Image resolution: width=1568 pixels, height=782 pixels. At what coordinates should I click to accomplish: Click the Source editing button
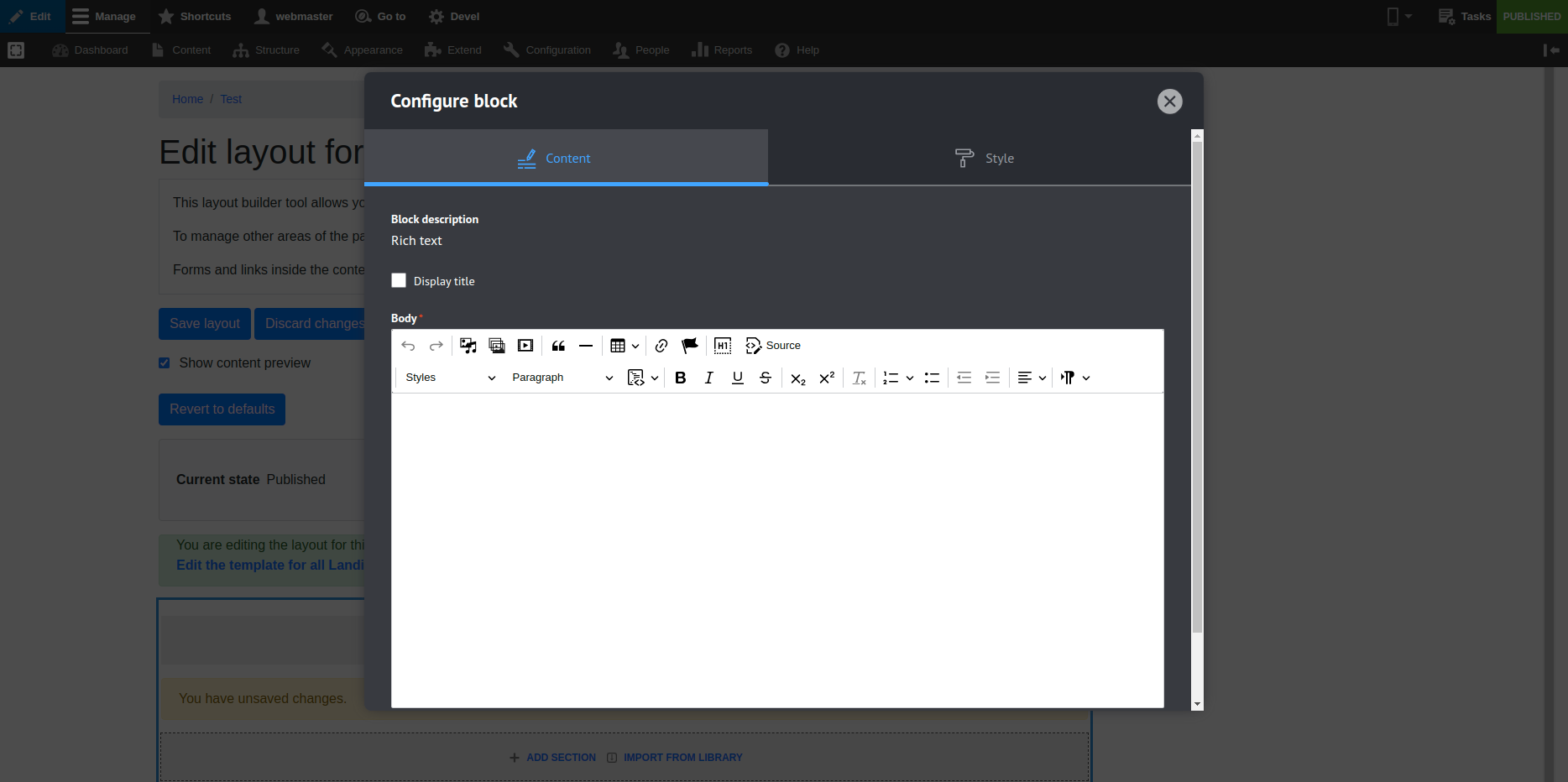pos(773,346)
